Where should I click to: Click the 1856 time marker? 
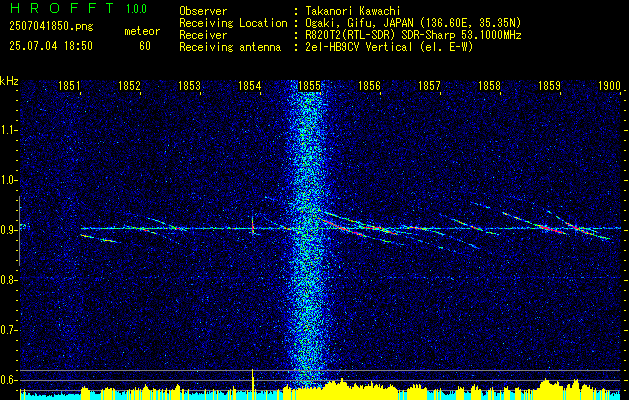(369, 86)
